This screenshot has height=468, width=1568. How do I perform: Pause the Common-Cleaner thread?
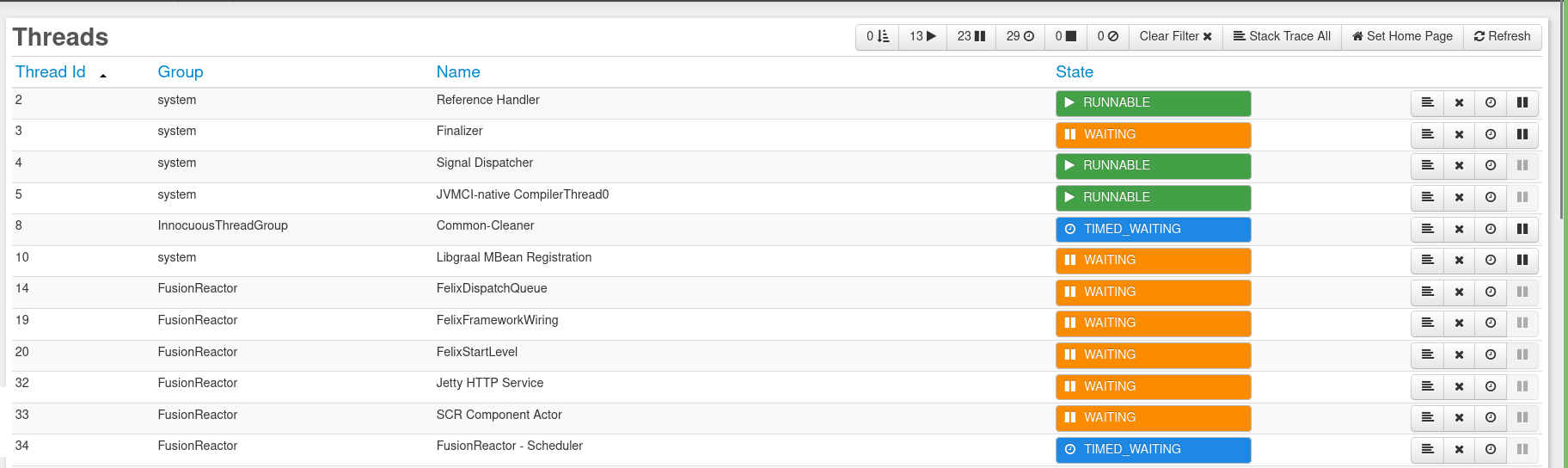1522,230
